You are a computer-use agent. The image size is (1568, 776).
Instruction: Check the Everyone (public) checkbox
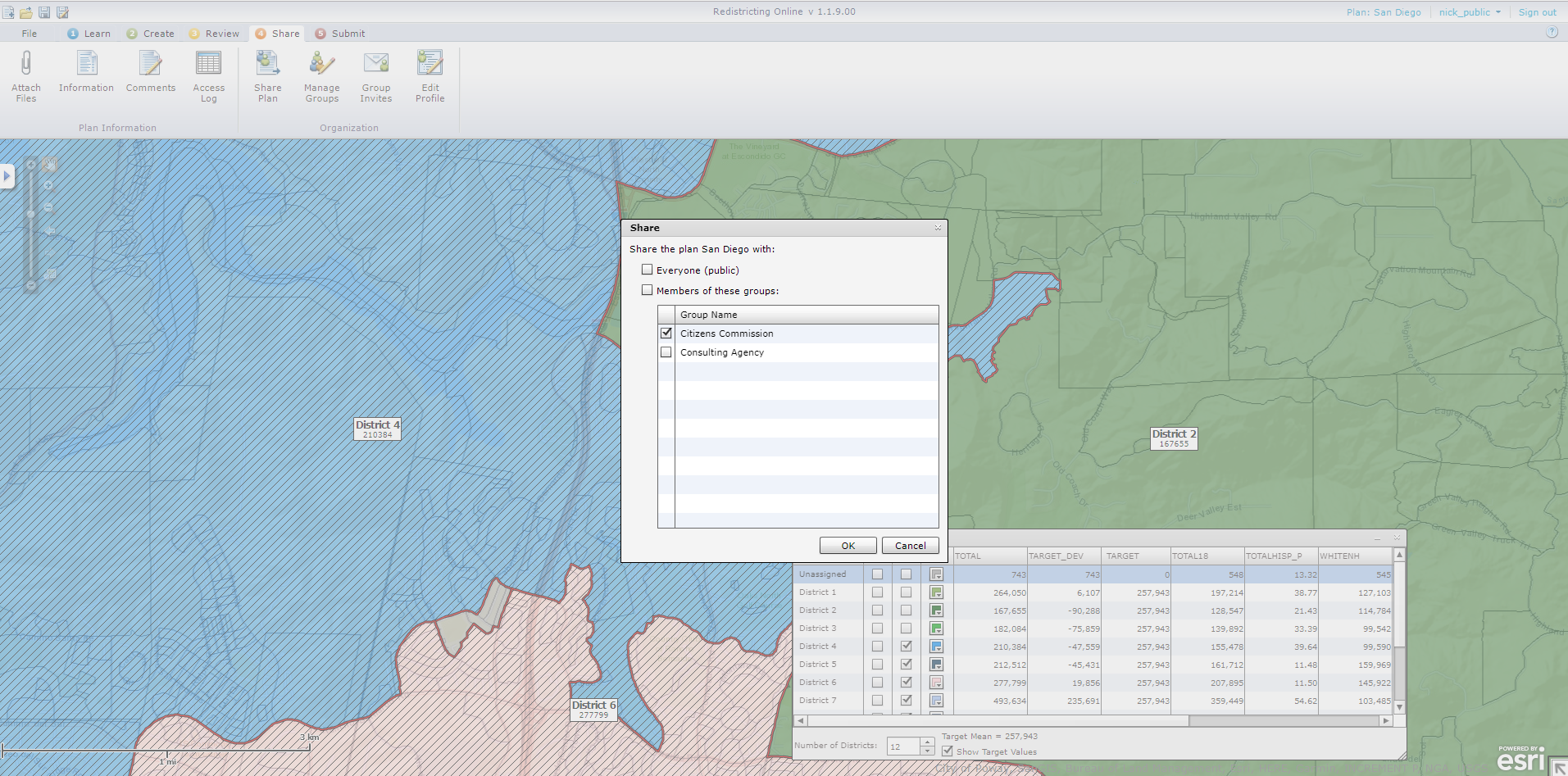click(x=648, y=270)
